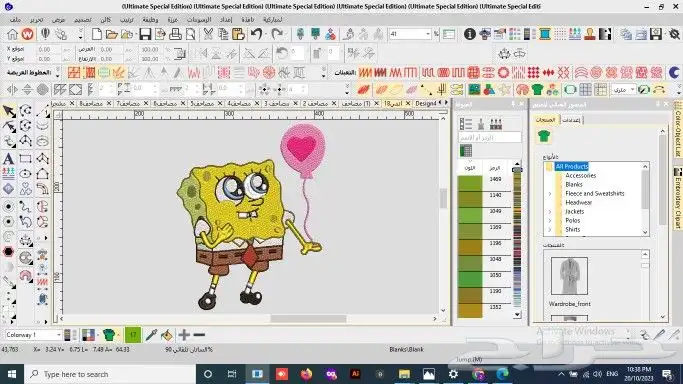683x384 pixels.
Task: Click the plus add color icon
Action: click(184, 335)
